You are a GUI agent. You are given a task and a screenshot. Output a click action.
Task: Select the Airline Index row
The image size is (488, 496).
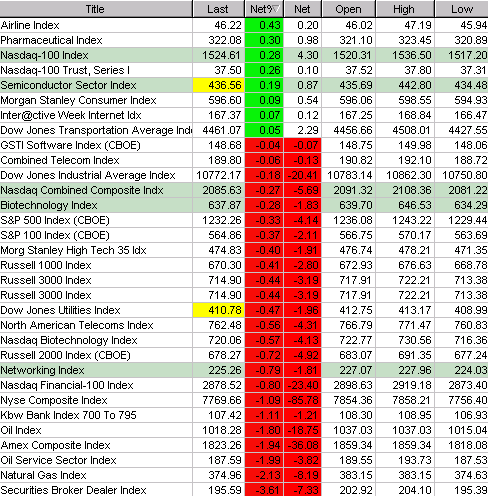[244, 25]
